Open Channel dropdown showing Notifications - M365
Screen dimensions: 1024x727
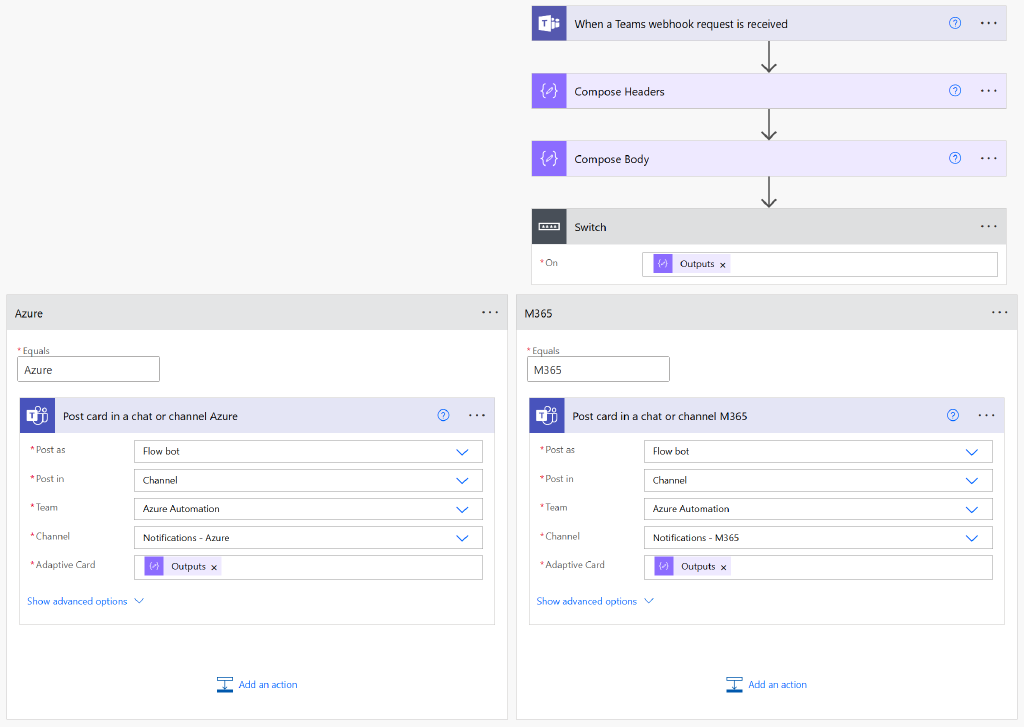[971, 538]
